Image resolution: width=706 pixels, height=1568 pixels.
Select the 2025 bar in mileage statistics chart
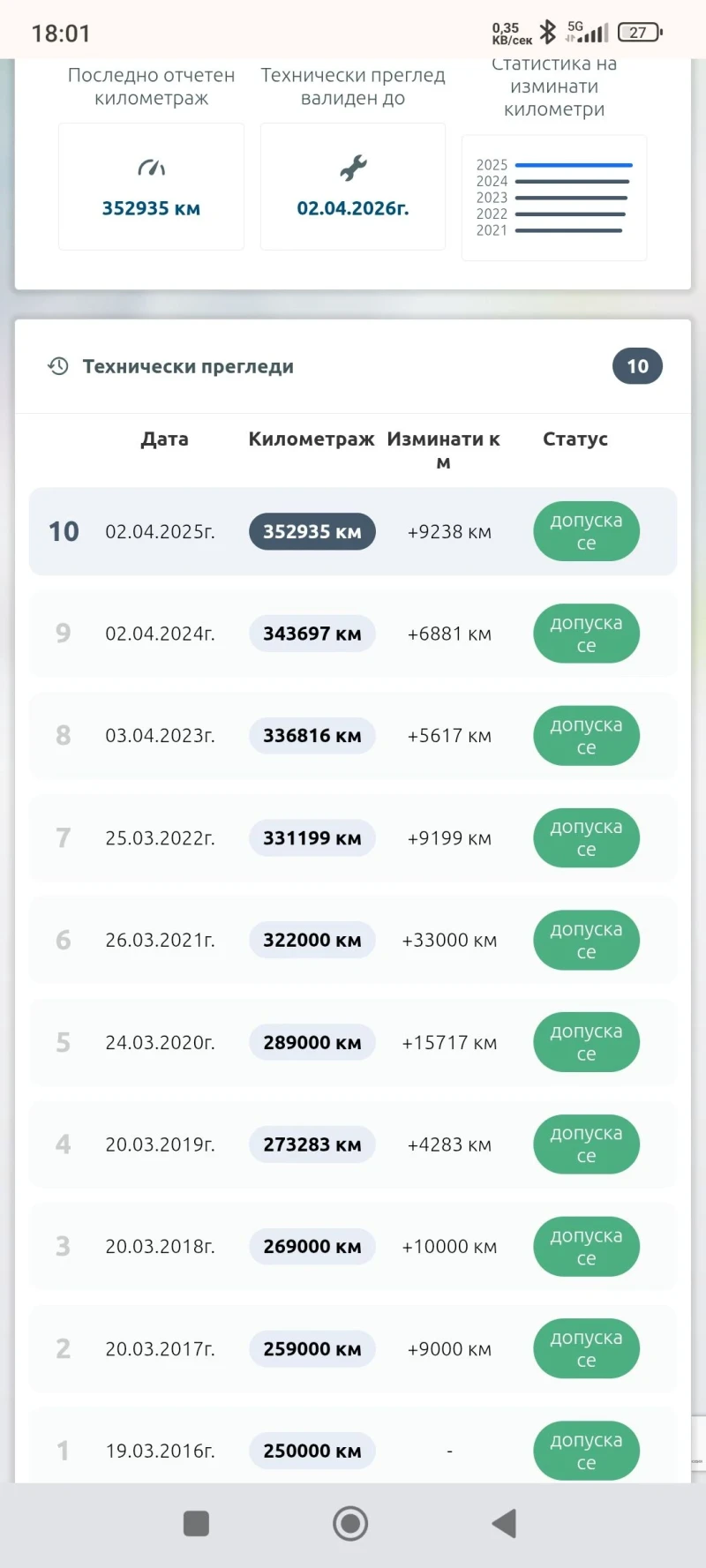coord(574,165)
